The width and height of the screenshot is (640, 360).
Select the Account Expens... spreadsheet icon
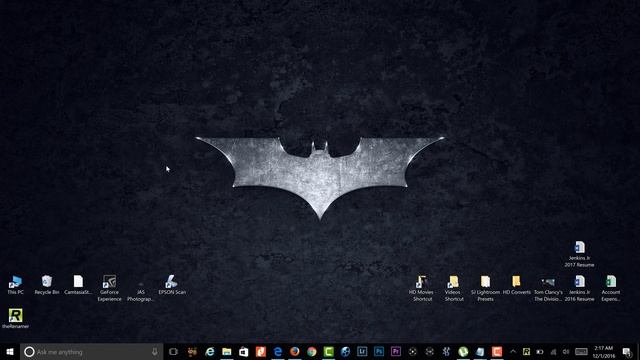click(611, 288)
